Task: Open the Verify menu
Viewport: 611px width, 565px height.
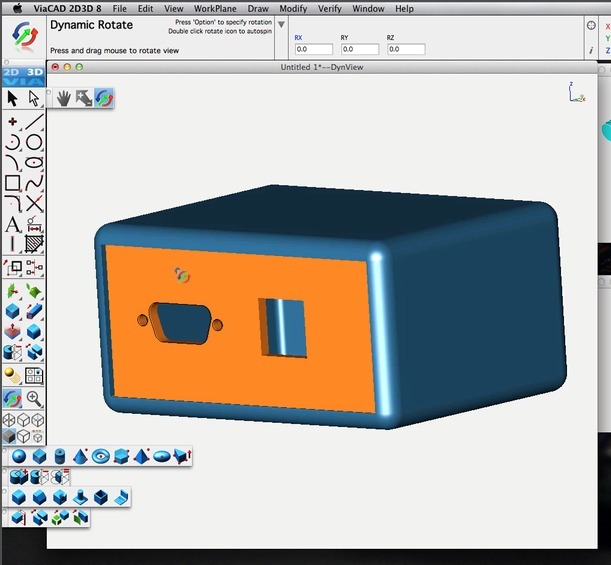Action: 330,8
